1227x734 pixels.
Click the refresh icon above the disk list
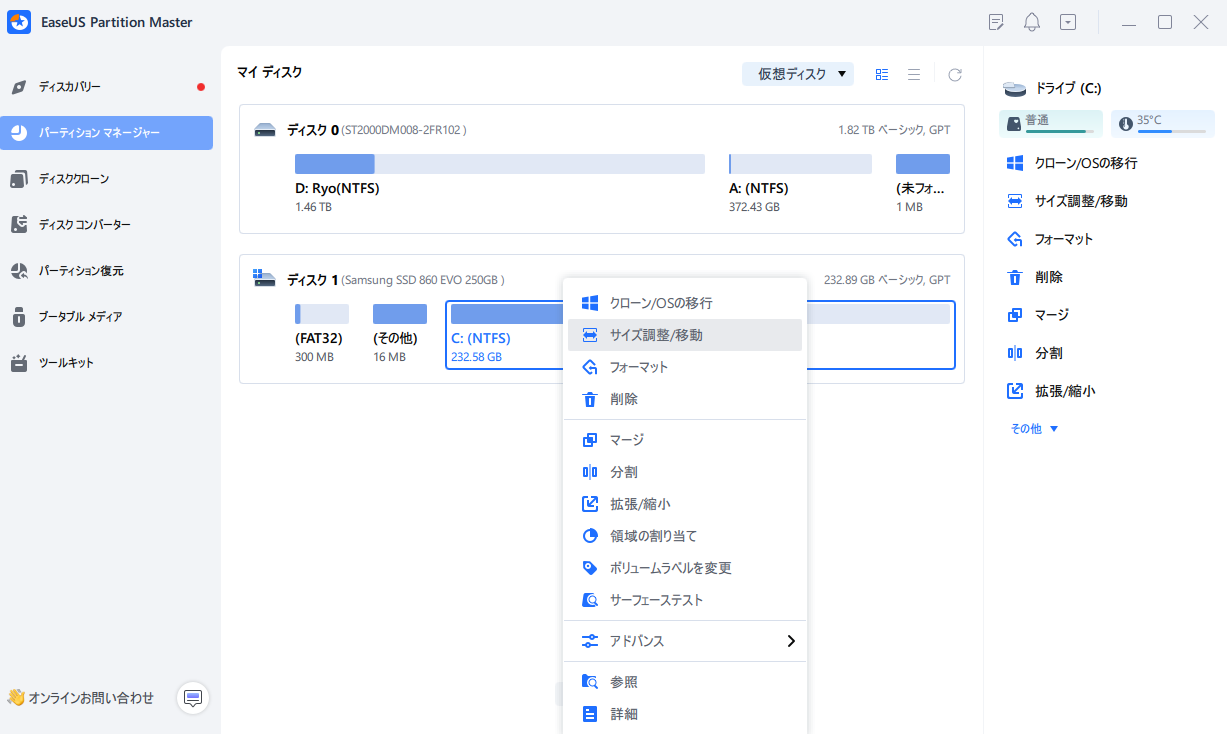pos(955,74)
